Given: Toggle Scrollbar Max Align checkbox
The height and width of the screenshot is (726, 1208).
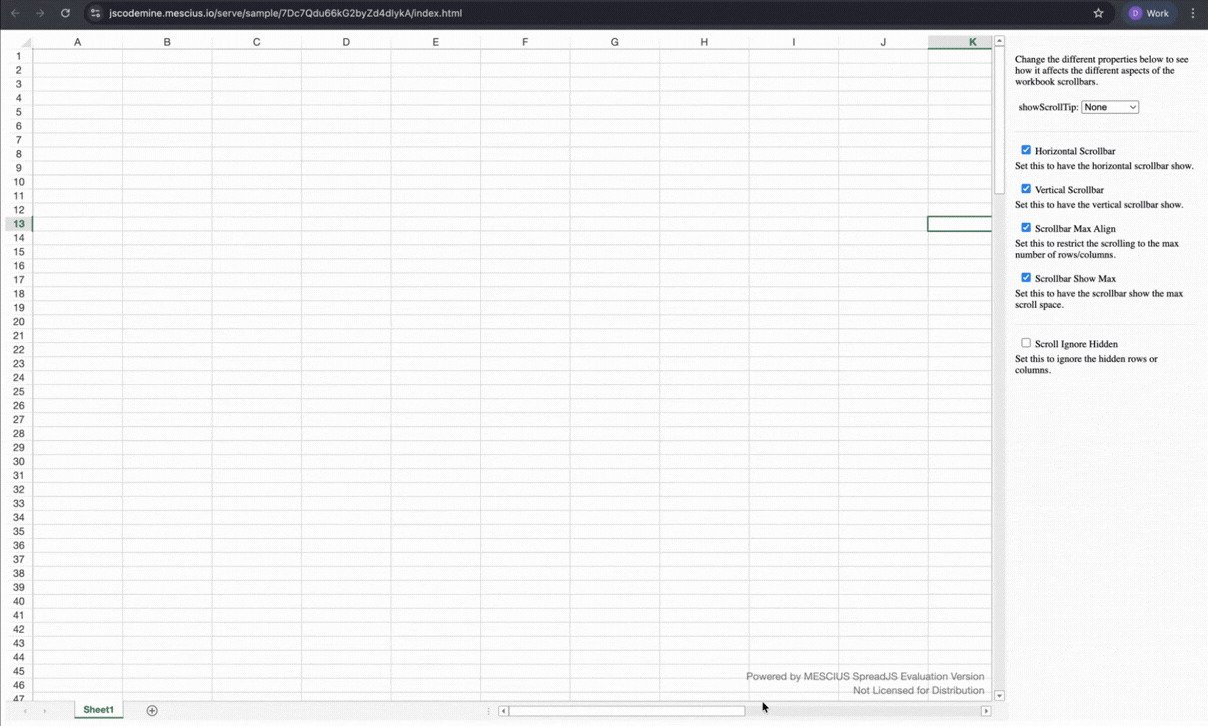Looking at the screenshot, I should tap(1026, 228).
